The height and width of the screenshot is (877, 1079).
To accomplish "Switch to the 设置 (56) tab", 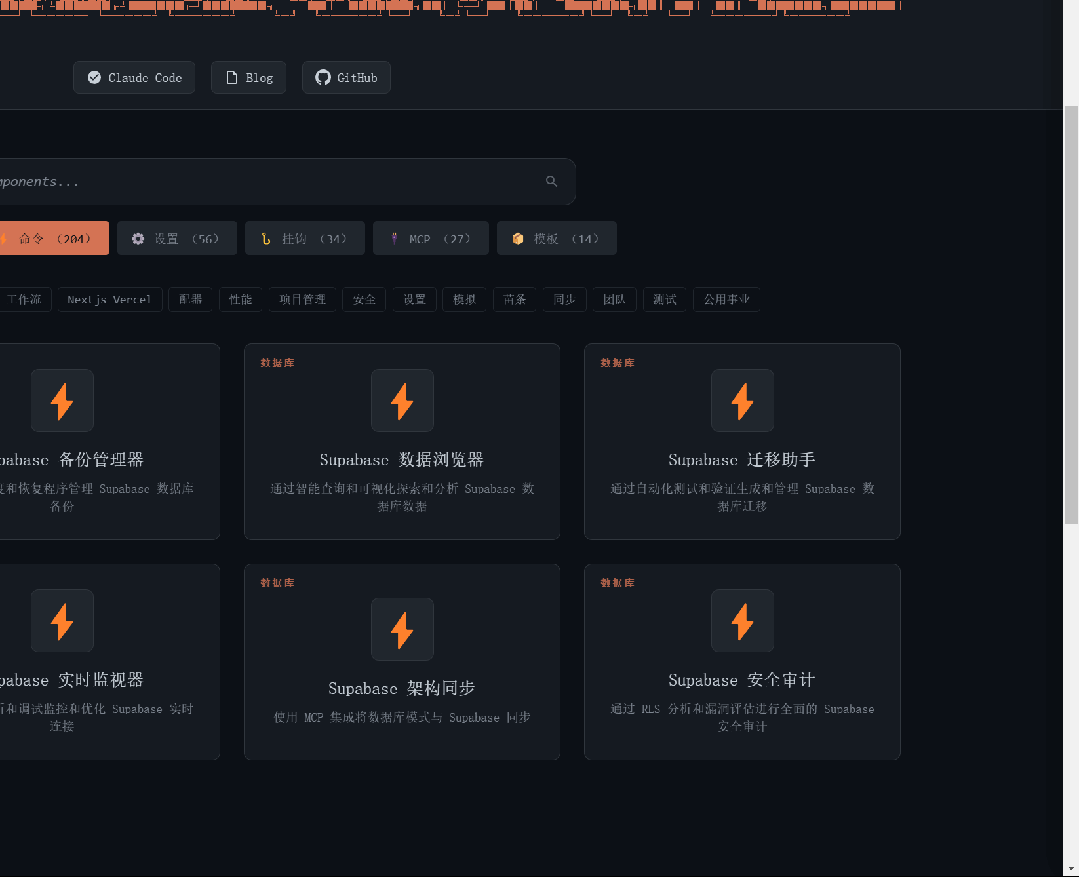I will [x=177, y=238].
